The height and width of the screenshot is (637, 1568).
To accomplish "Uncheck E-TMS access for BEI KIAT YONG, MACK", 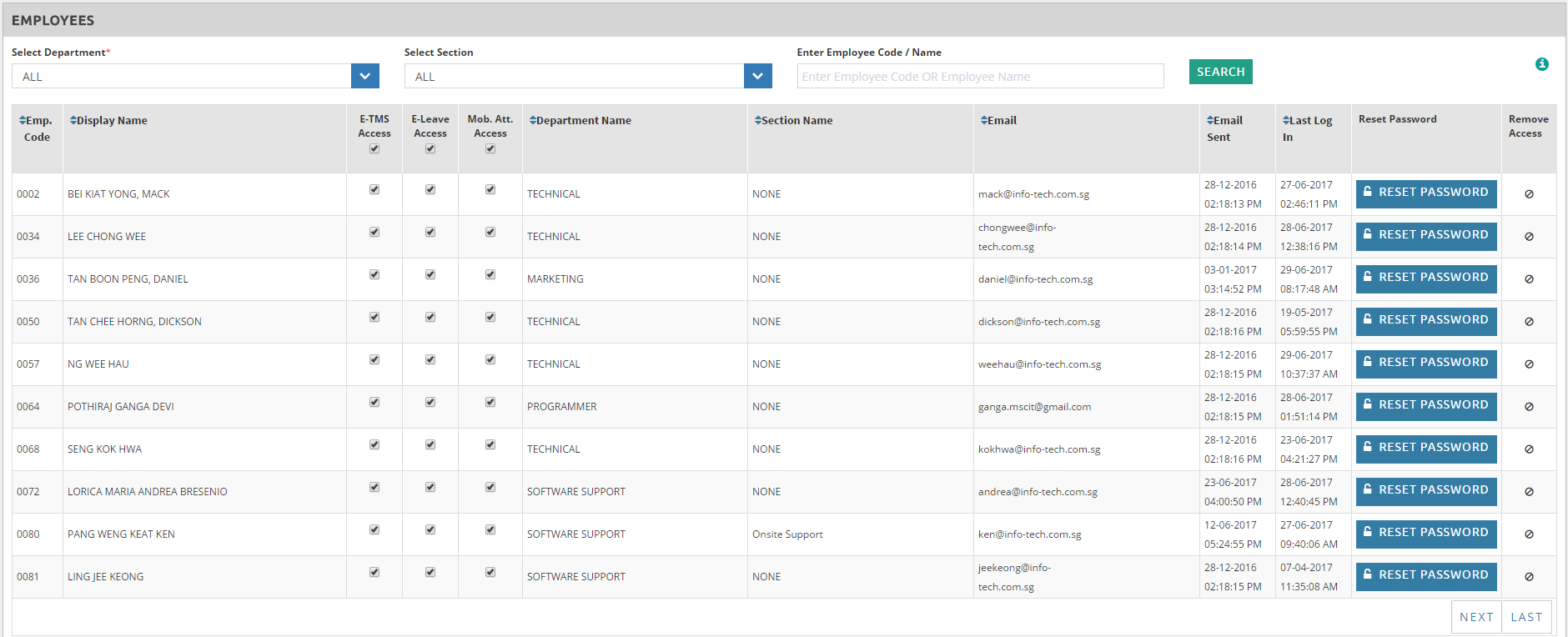I will coord(374,189).
